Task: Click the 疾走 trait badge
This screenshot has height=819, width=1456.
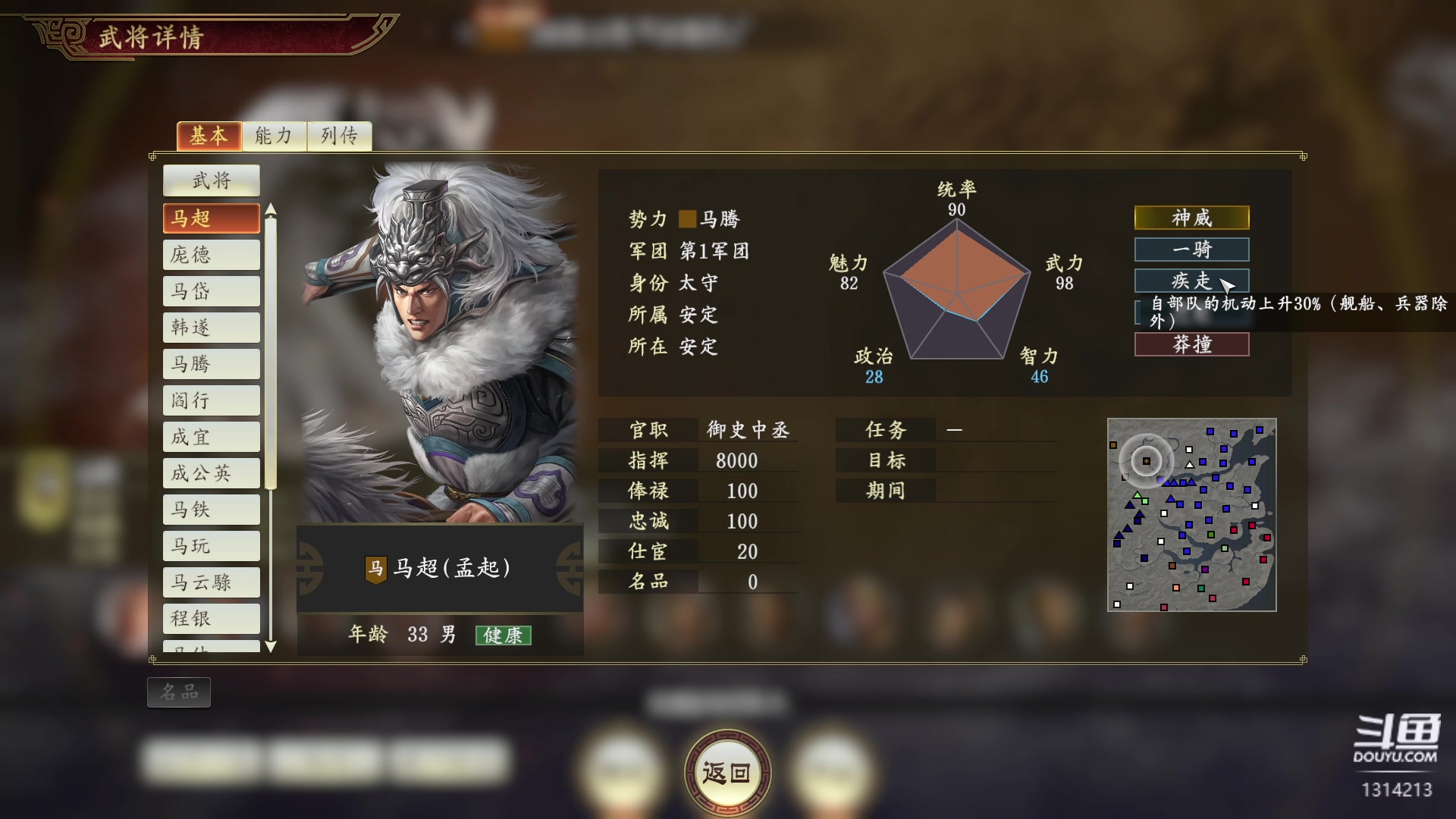Action: [x=1191, y=281]
